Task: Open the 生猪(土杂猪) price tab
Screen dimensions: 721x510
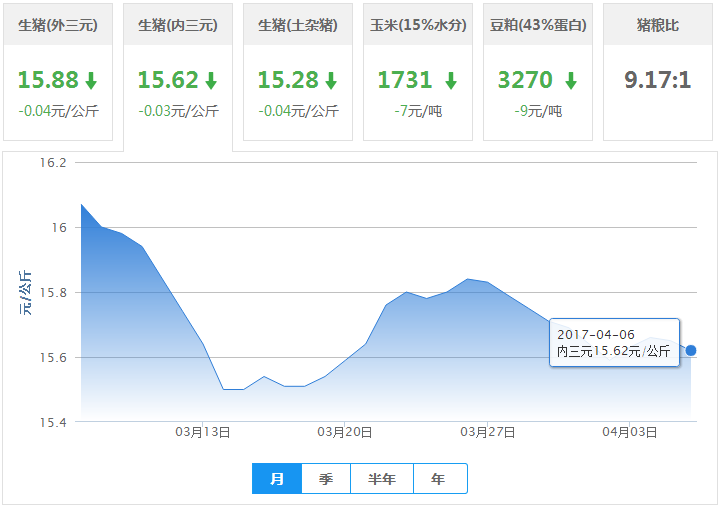Action: (298, 25)
